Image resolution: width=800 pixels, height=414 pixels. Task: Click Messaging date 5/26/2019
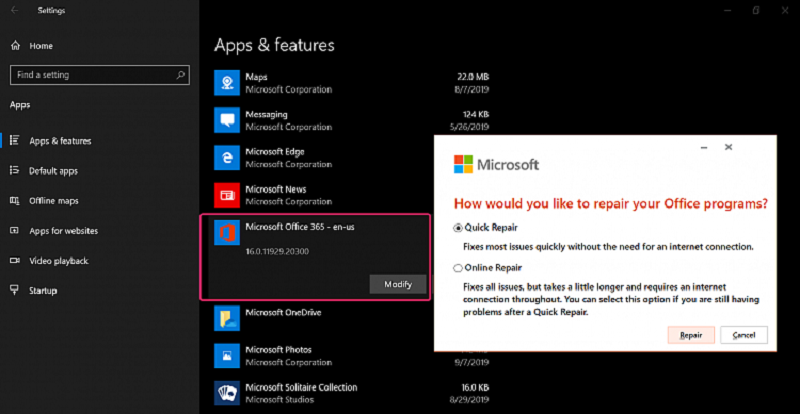click(471, 127)
